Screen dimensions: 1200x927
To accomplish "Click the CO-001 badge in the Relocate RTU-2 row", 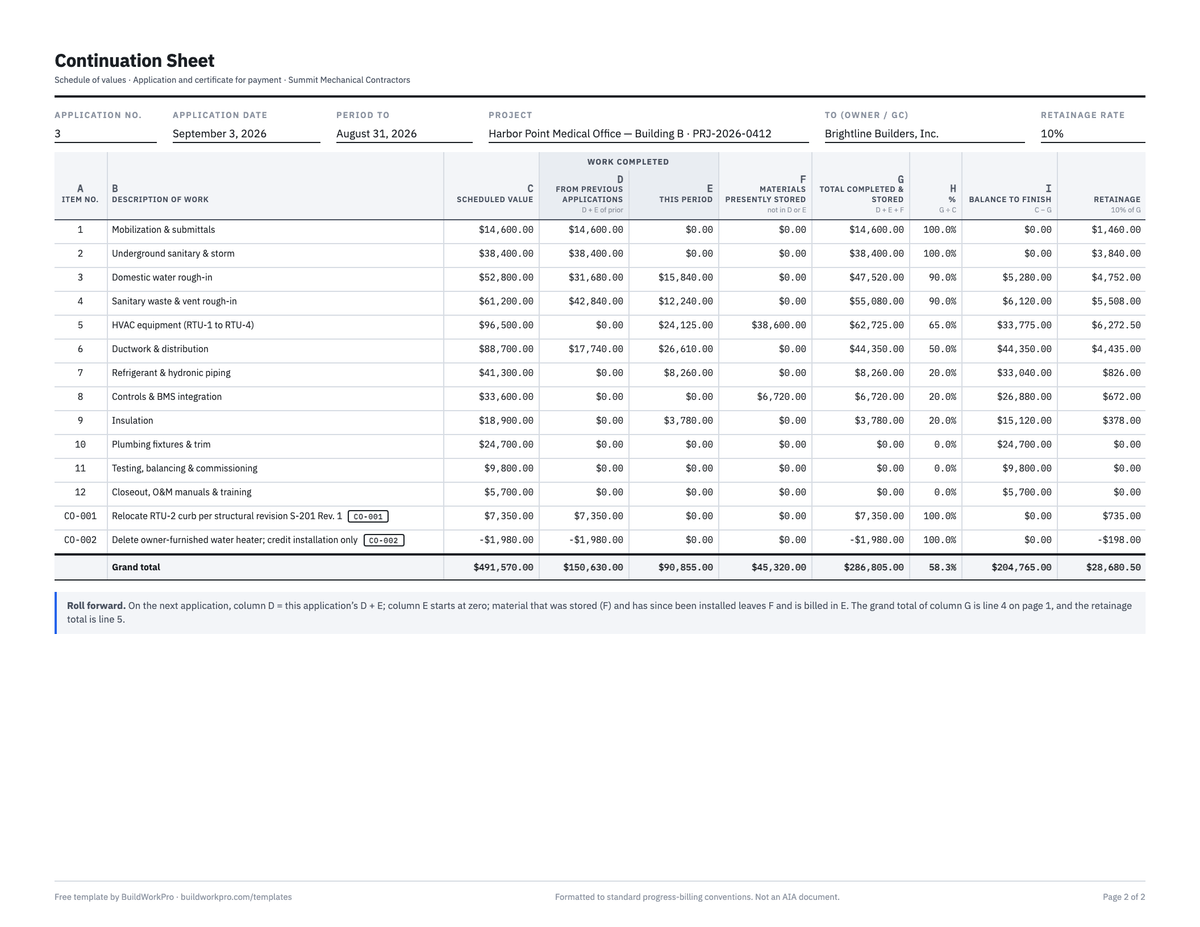I will [368, 517].
